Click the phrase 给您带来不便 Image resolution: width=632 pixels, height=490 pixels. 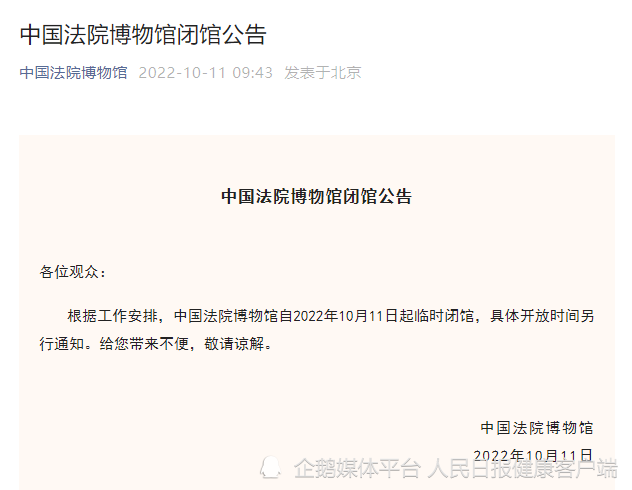point(144,344)
